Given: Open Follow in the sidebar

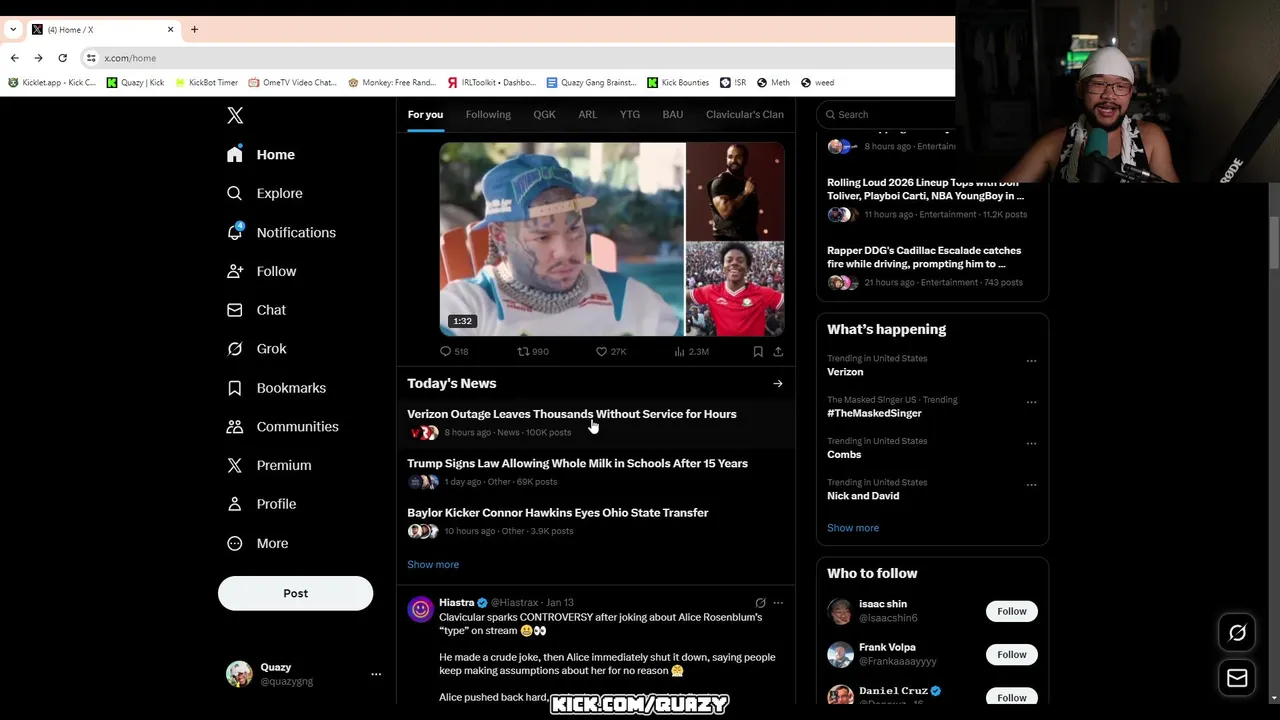Looking at the screenshot, I should (x=262, y=271).
